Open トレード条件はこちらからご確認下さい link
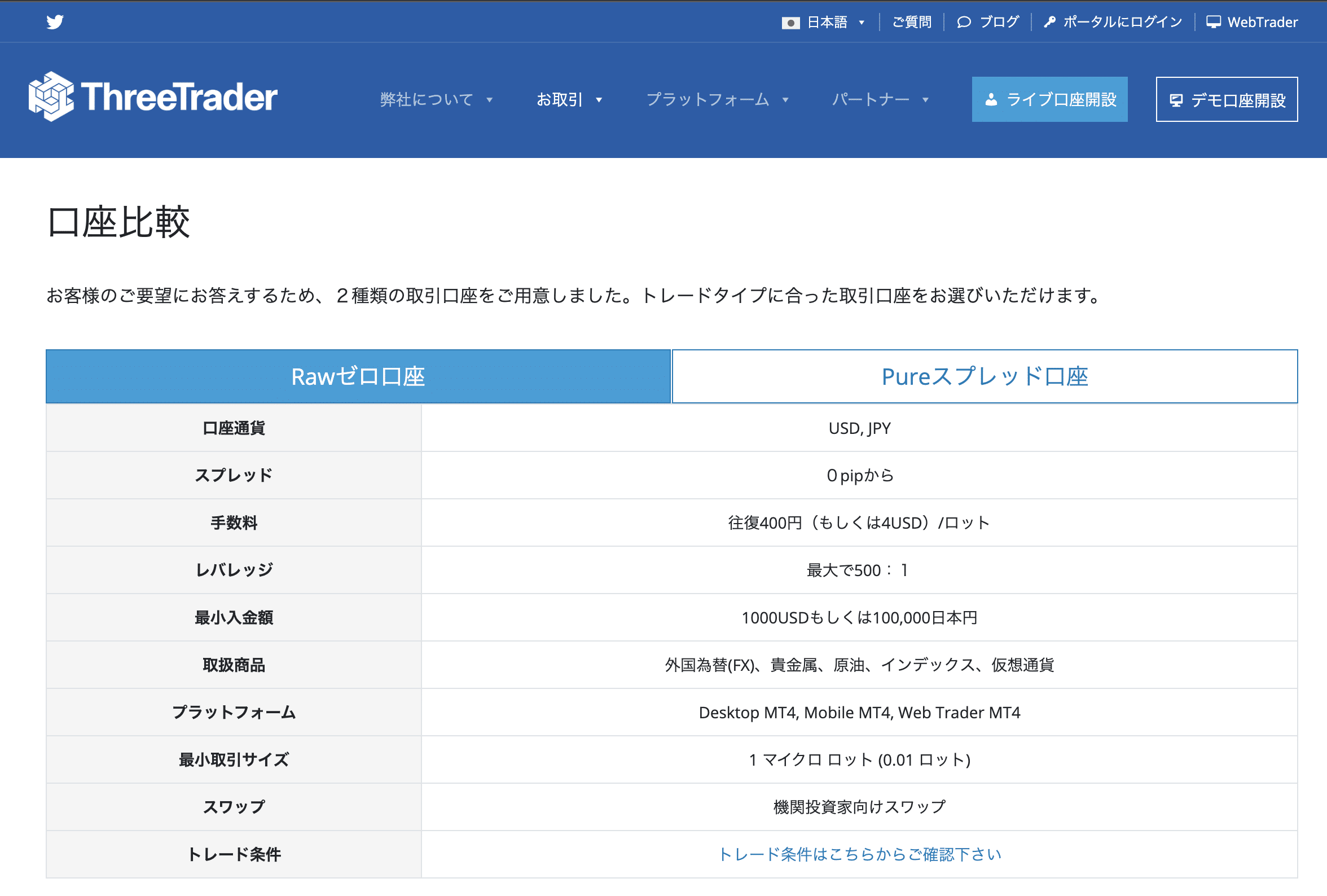1327x896 pixels. click(859, 854)
